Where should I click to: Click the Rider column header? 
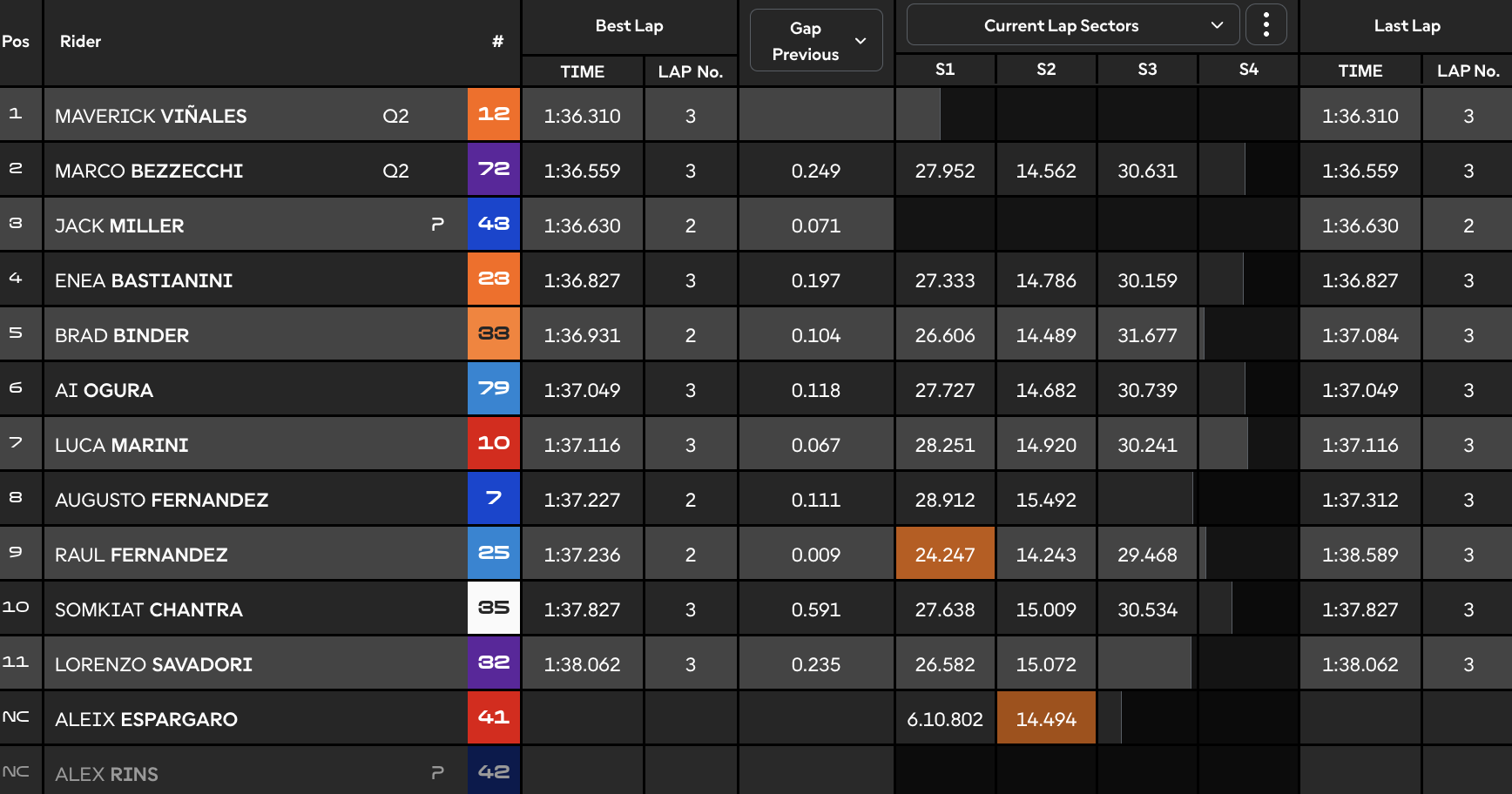[80, 42]
